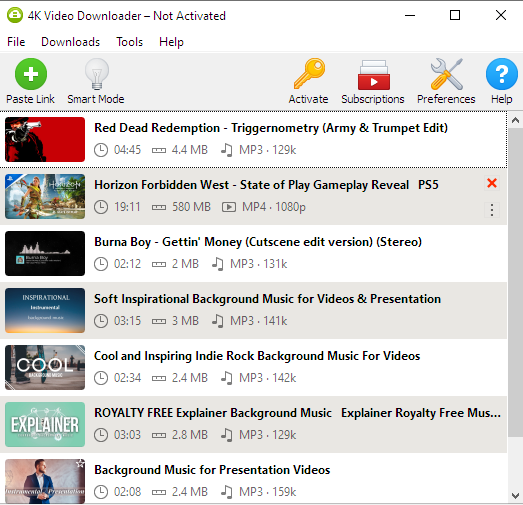The image size is (523, 505).
Task: Click scrollbar up arrow
Action: click(515, 120)
